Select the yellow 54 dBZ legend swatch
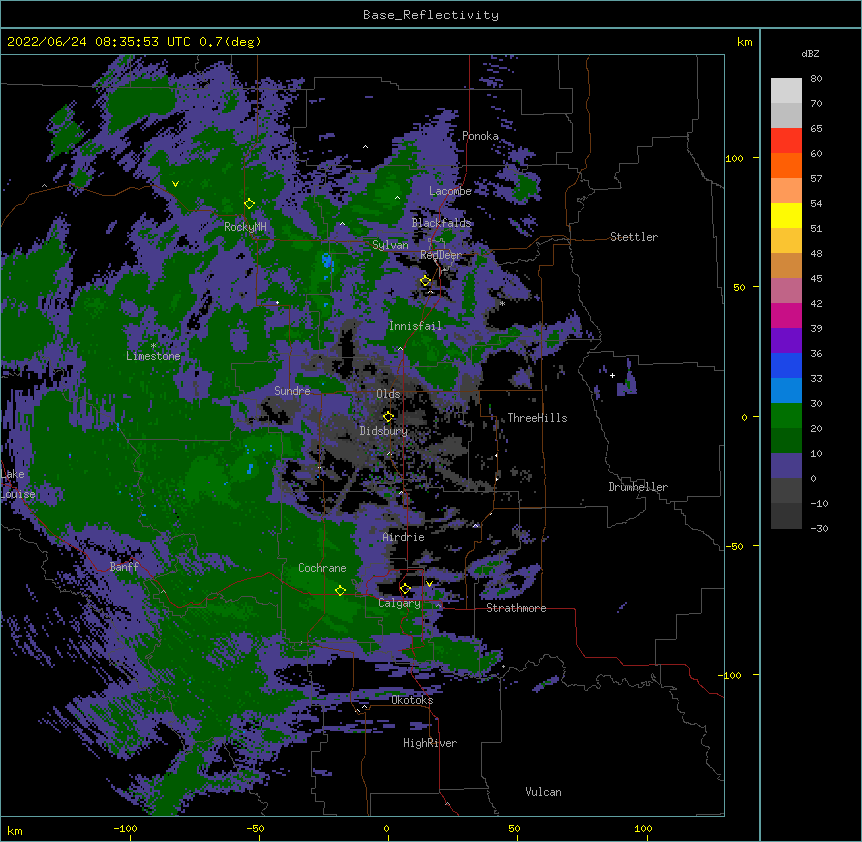Screen dimensions: 862x842 click(x=786, y=215)
